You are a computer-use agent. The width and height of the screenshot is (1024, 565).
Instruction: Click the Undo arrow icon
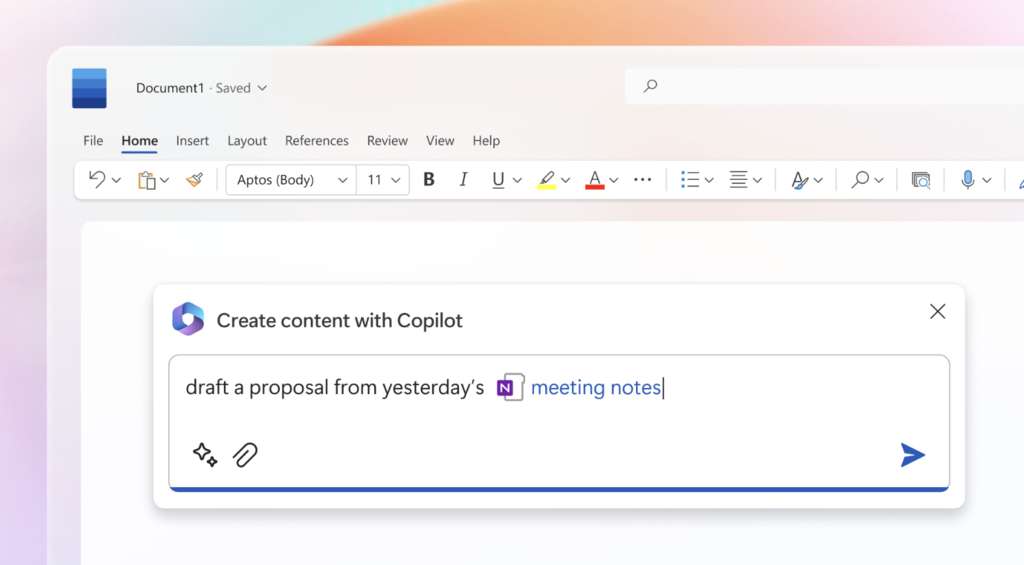pyautogui.click(x=97, y=180)
